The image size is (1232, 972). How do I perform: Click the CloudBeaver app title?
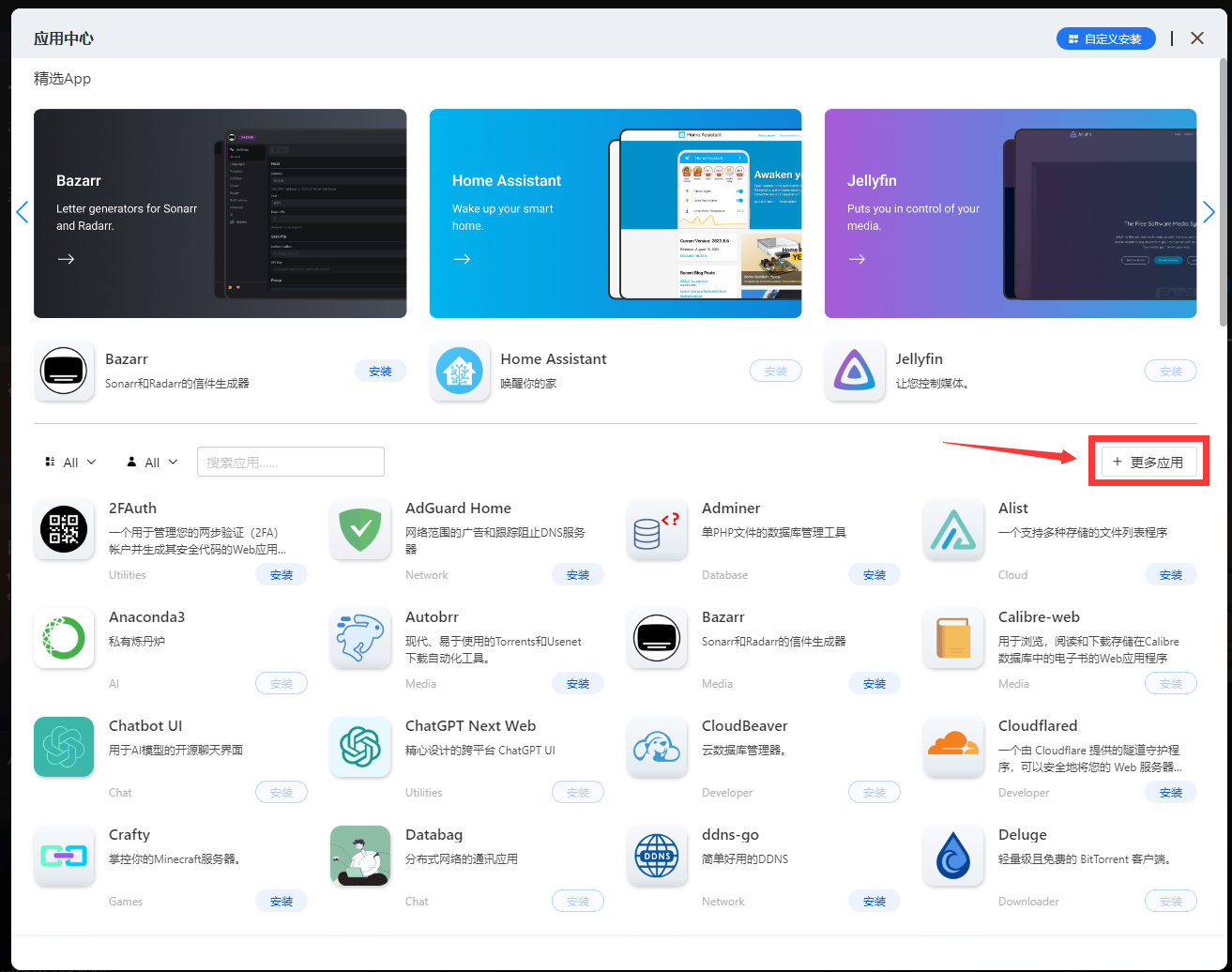click(745, 726)
